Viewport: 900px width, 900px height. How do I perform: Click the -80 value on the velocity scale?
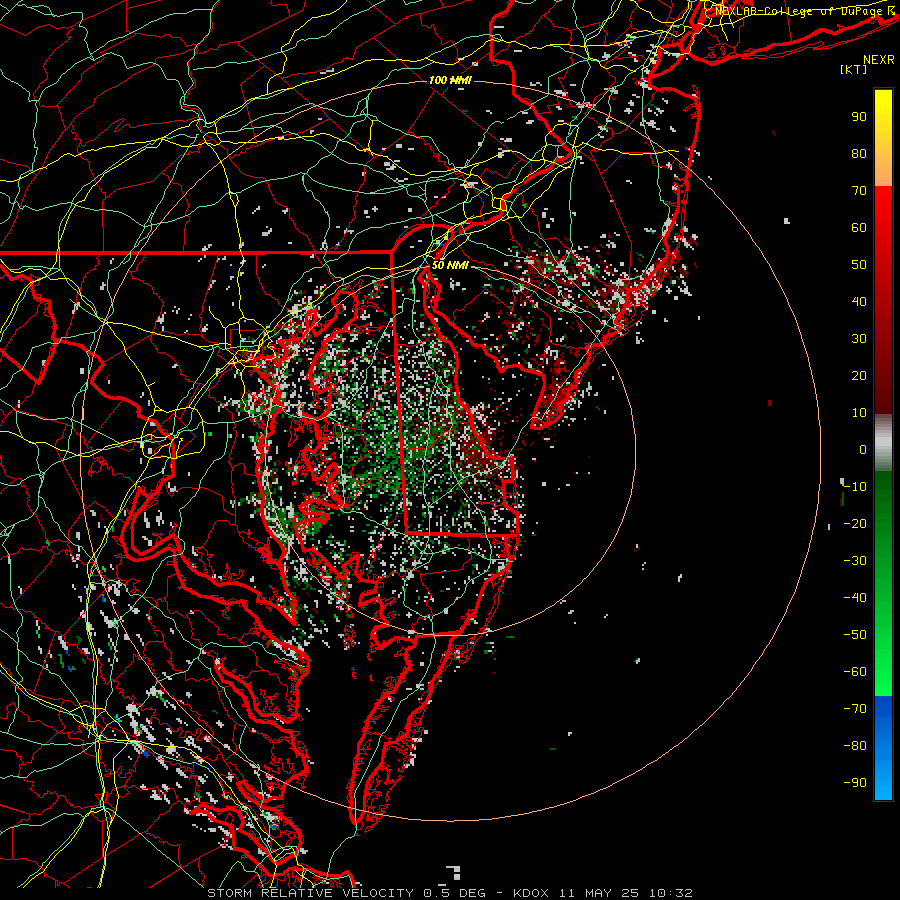(855, 746)
